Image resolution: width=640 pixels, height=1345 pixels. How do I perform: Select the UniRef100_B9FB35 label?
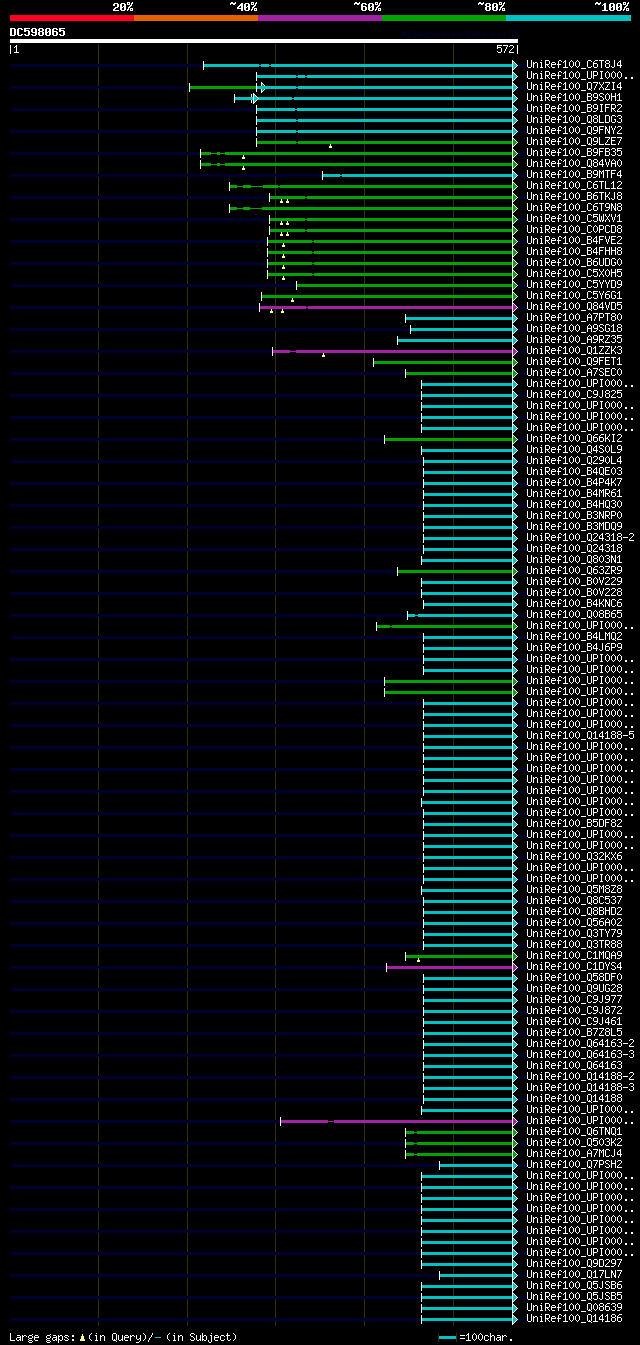(574, 152)
